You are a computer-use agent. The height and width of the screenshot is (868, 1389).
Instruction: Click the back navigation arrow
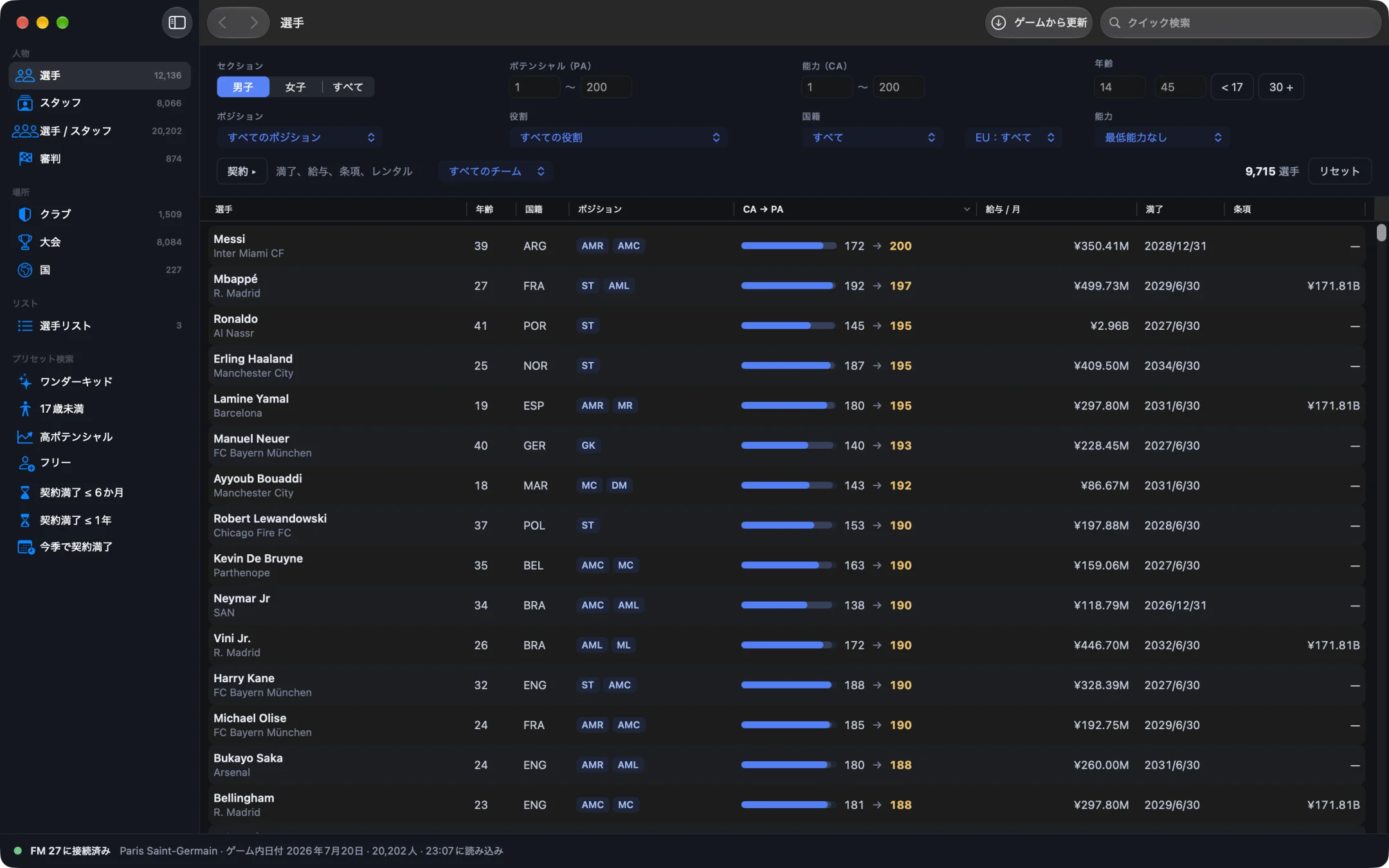(x=222, y=23)
